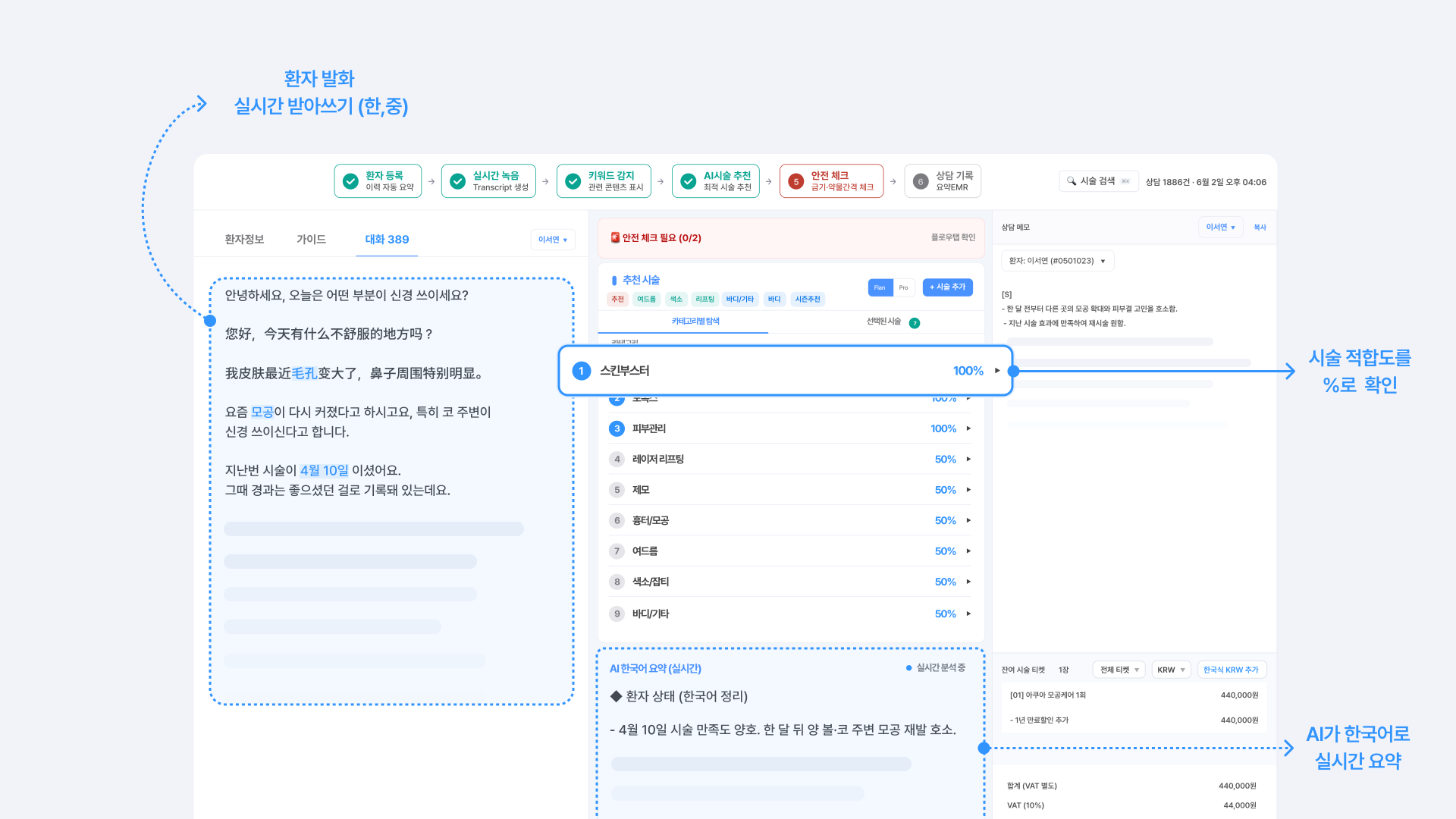Open the 환자 등록 workflow step

point(378,181)
